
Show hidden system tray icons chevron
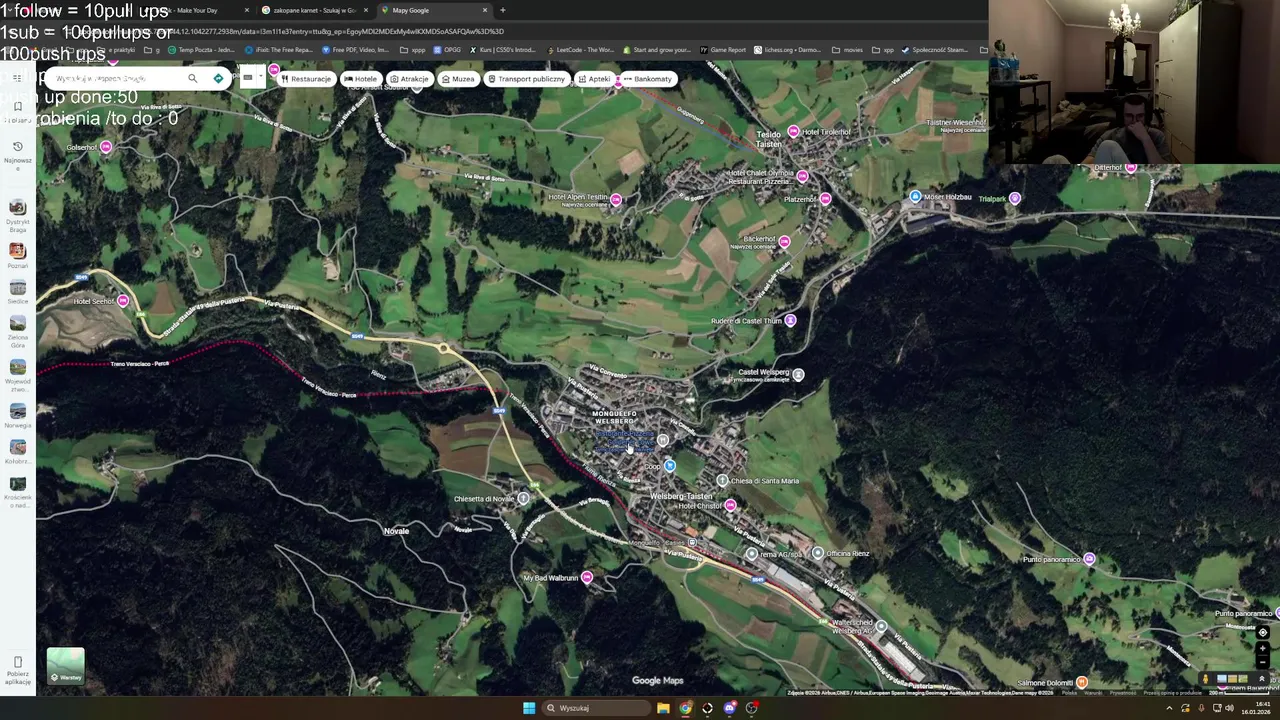[1169, 708]
